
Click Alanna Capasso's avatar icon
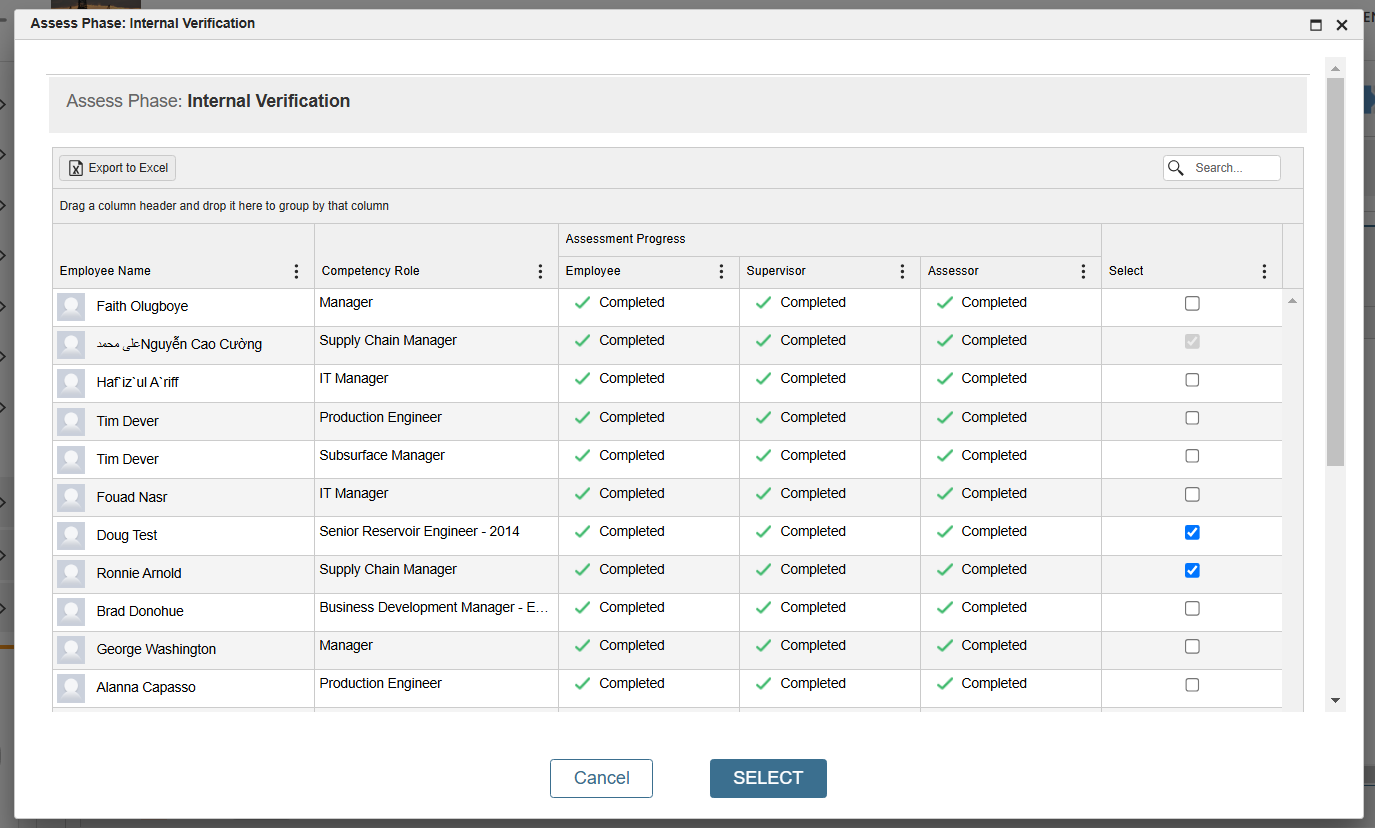(71, 688)
